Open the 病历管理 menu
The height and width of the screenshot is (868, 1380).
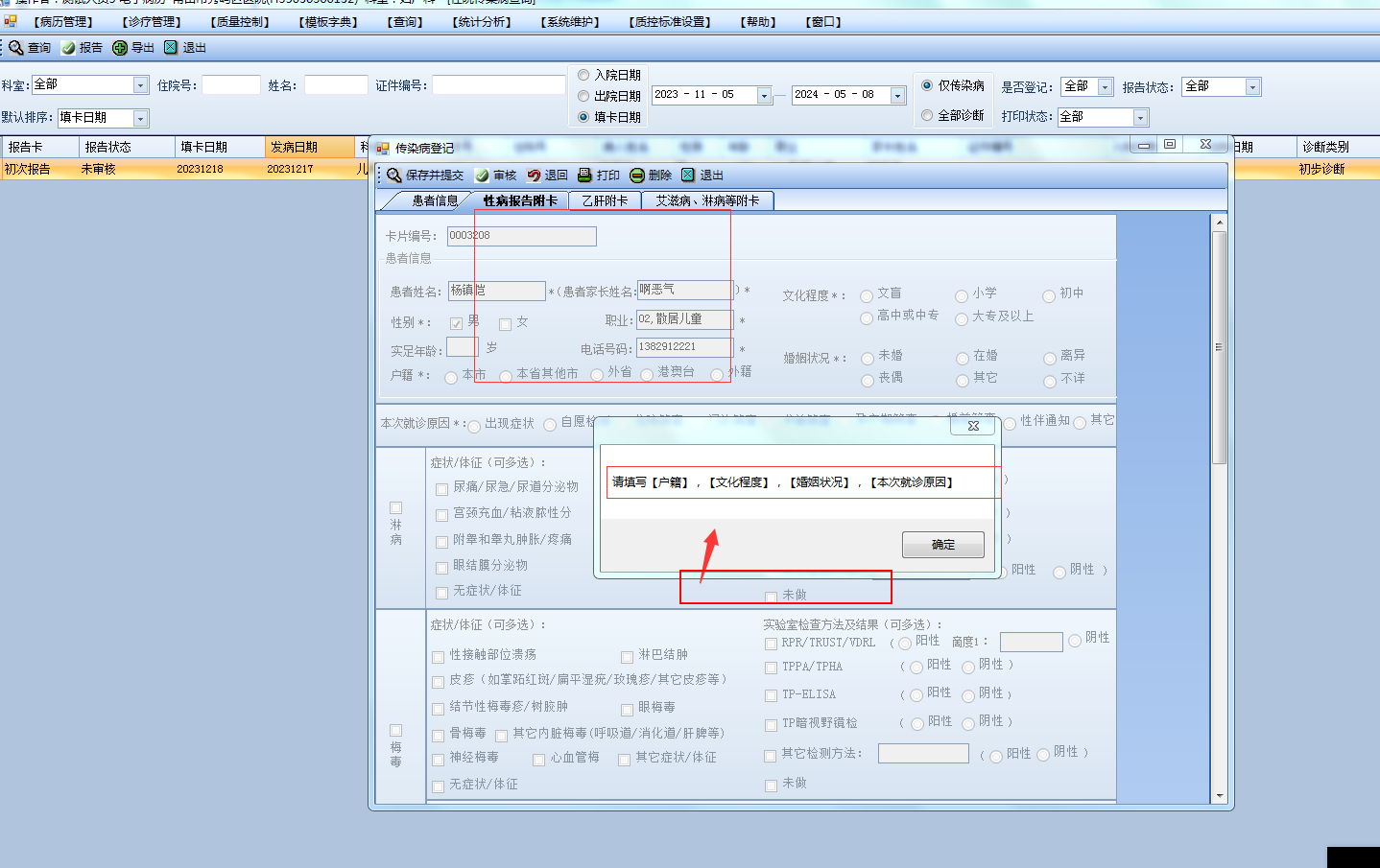[63, 22]
